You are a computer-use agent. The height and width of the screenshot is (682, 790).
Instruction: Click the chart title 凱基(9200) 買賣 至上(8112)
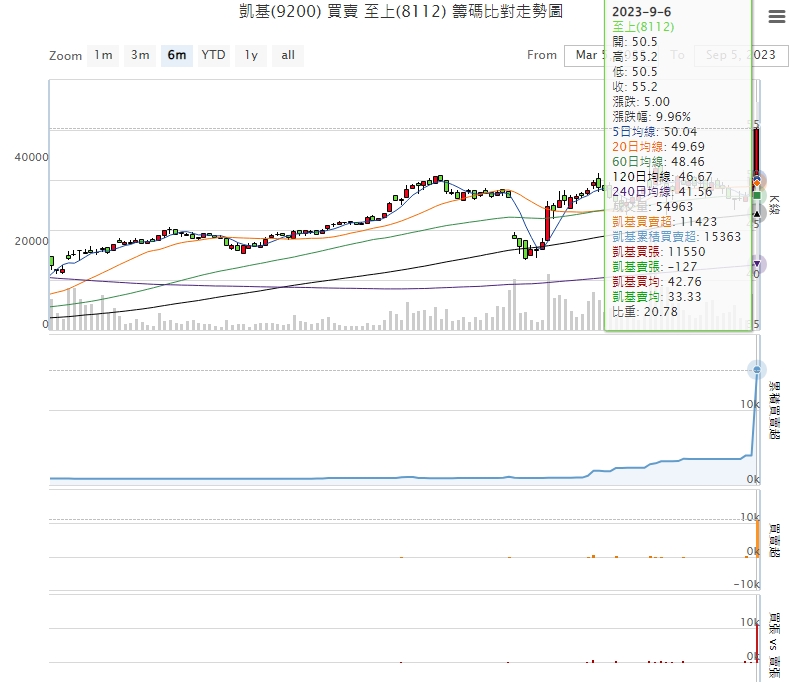pyautogui.click(x=393, y=12)
